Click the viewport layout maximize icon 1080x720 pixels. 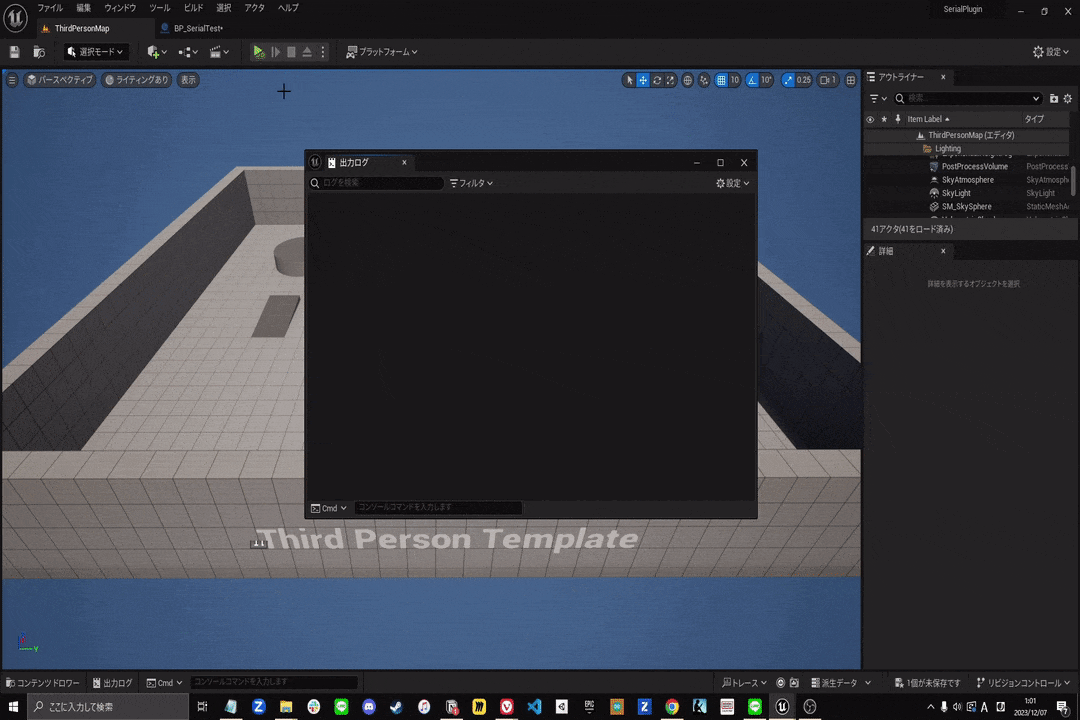point(851,80)
